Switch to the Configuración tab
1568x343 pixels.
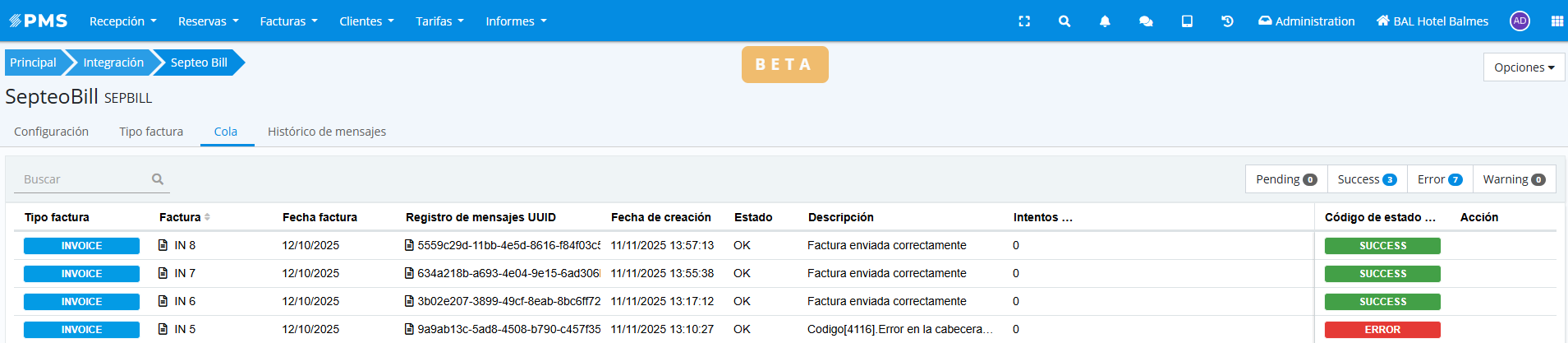click(x=51, y=132)
